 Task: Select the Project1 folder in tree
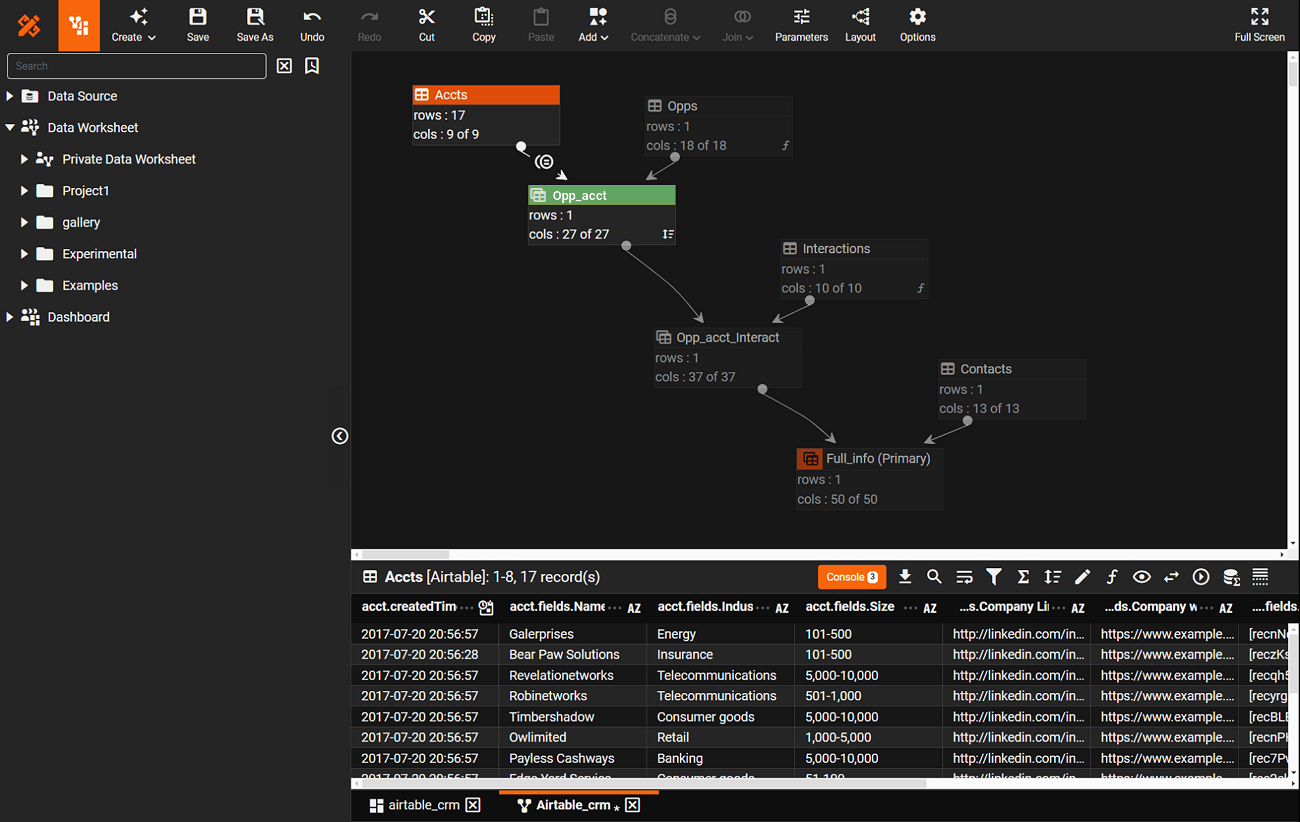pyautogui.click(x=85, y=191)
